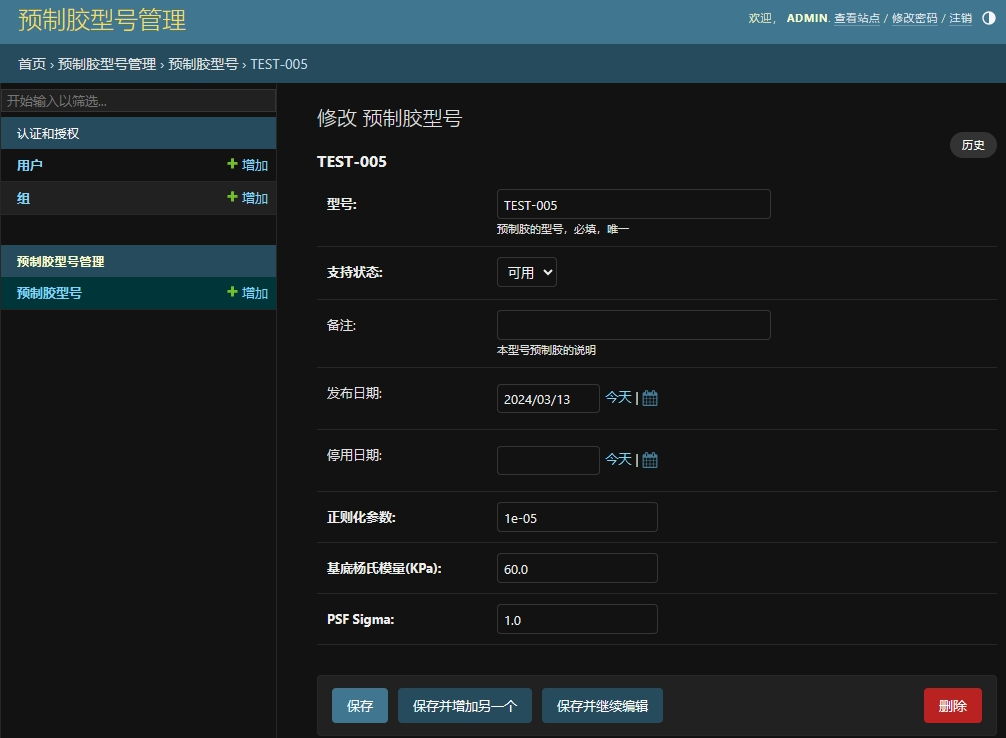Open calendar picker for 发布日期
The width and height of the screenshot is (1006, 738).
[650, 398]
